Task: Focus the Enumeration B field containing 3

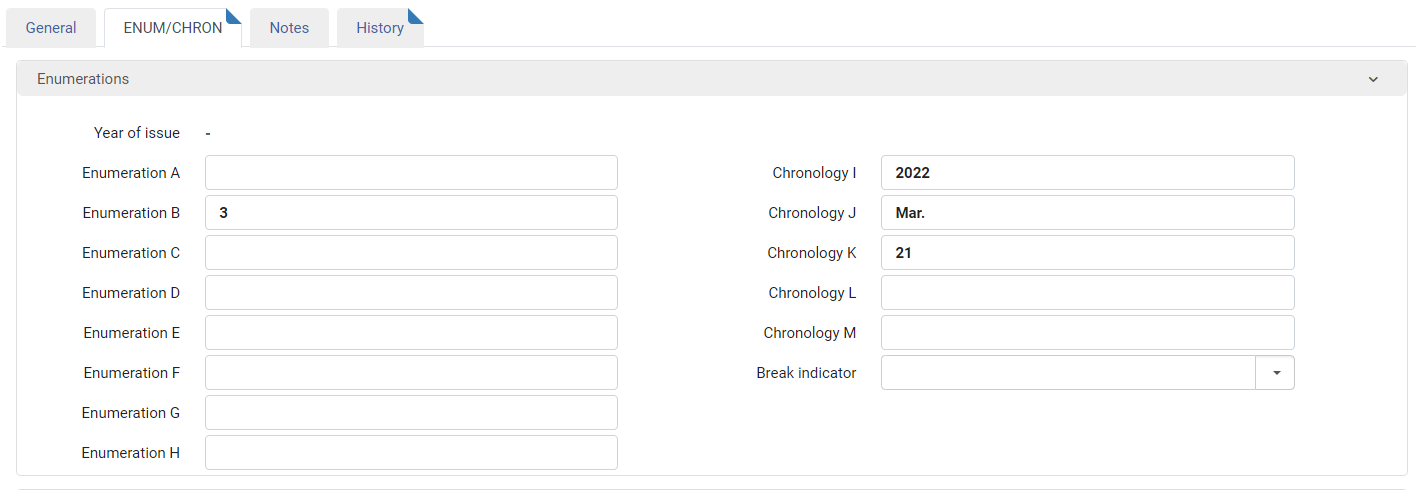Action: (x=411, y=213)
